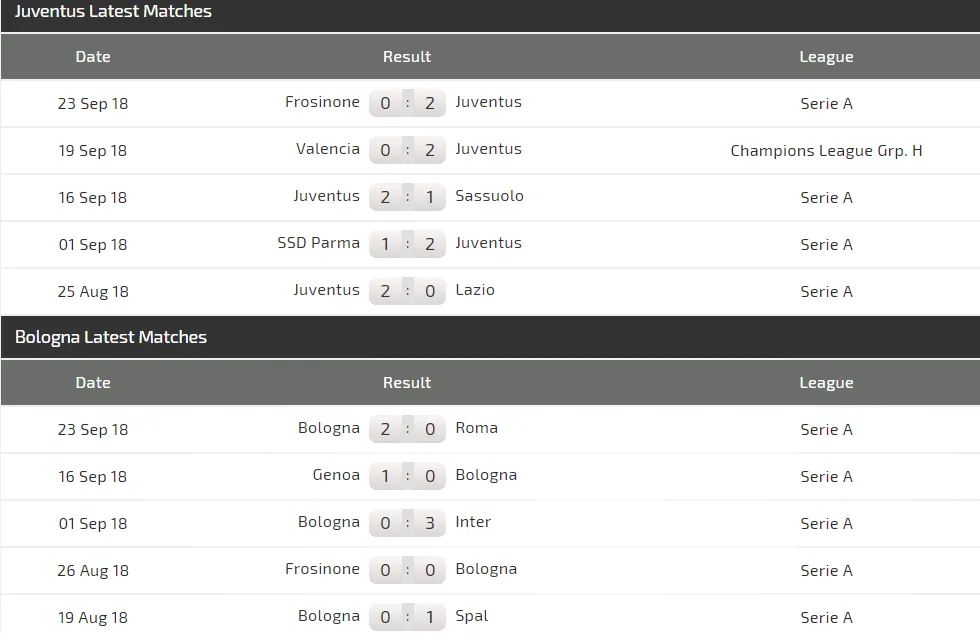Open the Sassuolo team link
Image resolution: width=980 pixels, height=633 pixels.
pos(489,196)
